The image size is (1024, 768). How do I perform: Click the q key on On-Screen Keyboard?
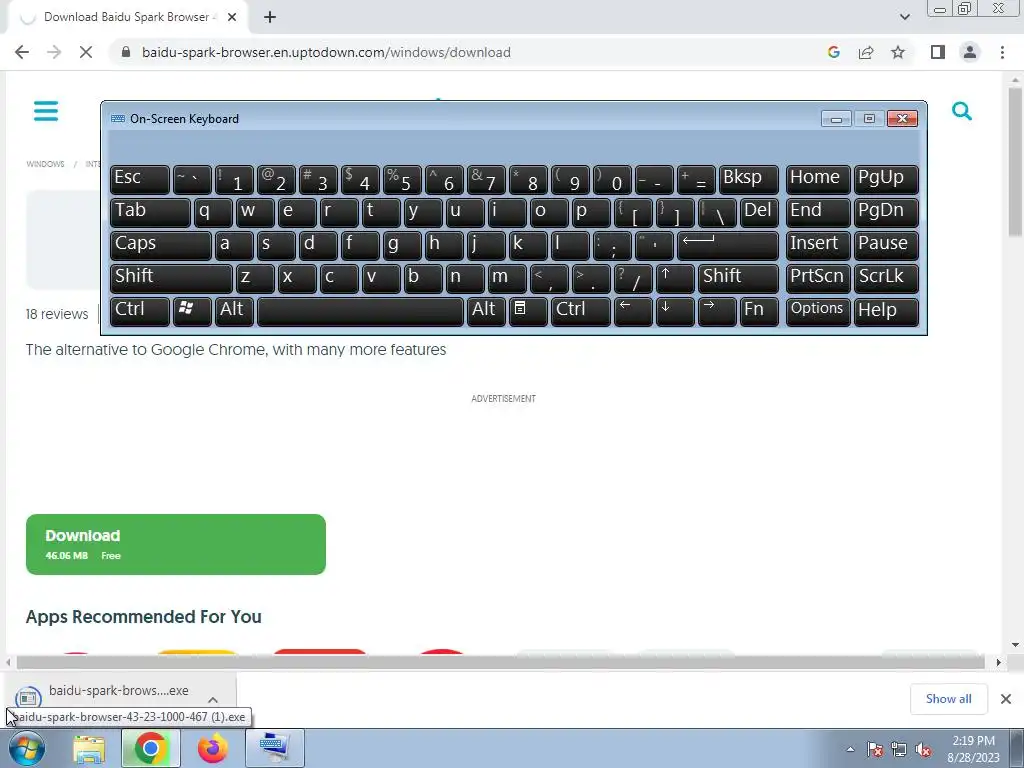213,212
